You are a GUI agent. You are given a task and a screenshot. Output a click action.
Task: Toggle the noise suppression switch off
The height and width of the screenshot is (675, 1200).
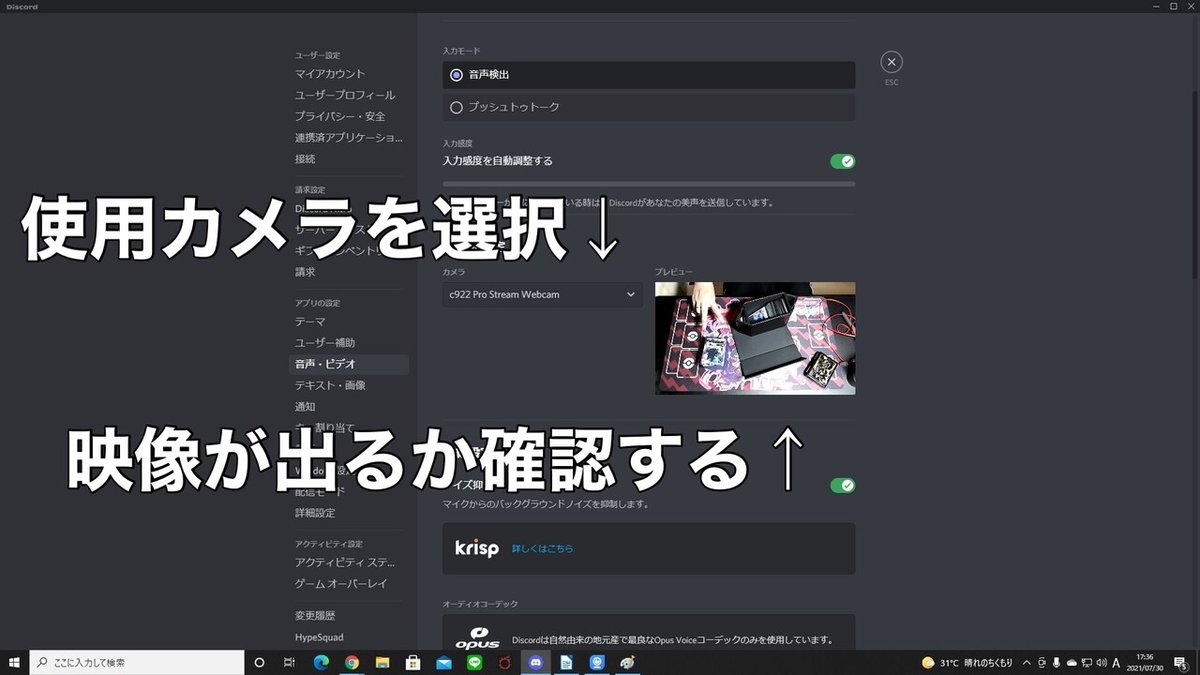pos(843,485)
